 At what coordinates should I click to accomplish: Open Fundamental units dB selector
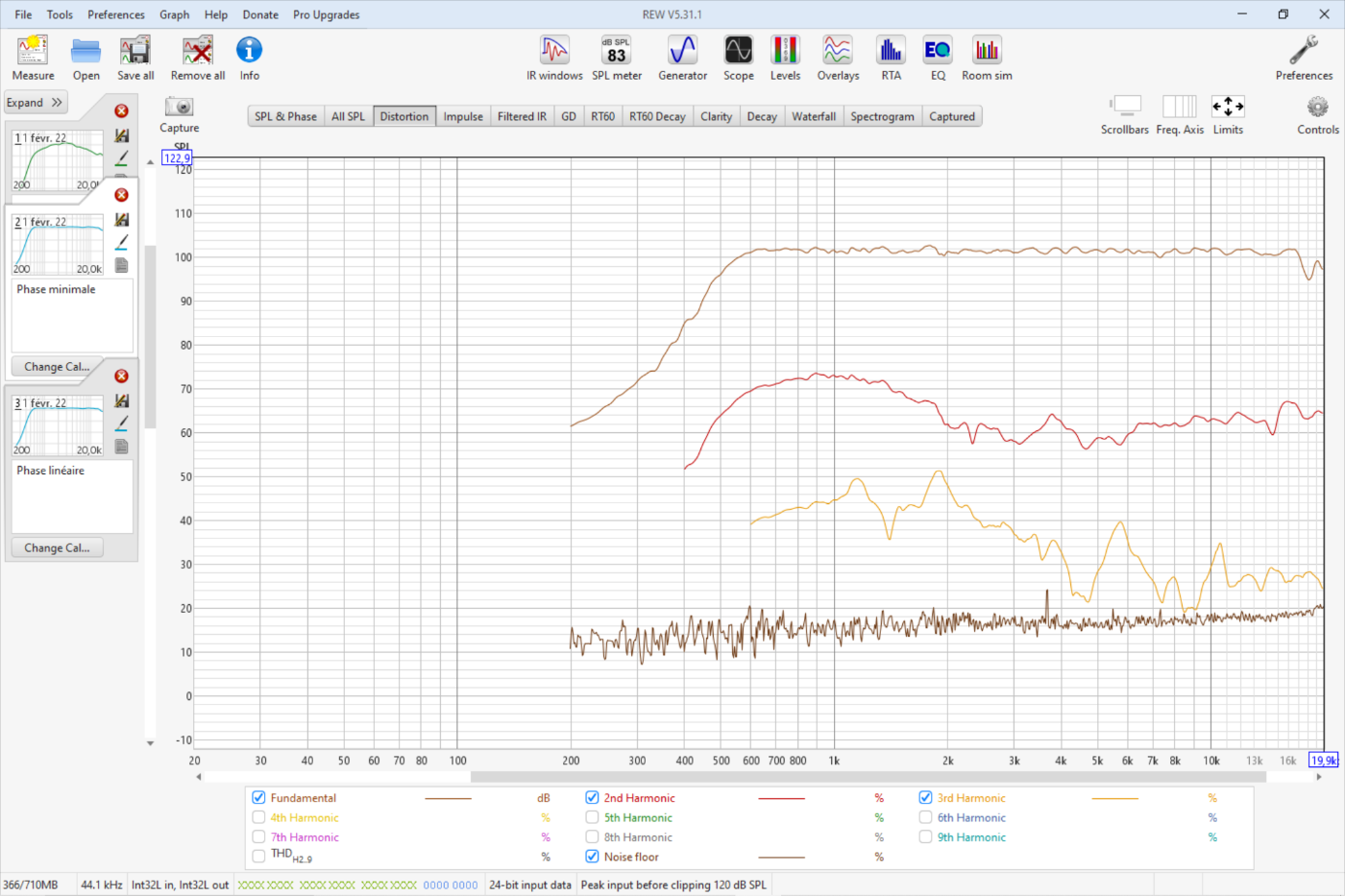tap(544, 798)
